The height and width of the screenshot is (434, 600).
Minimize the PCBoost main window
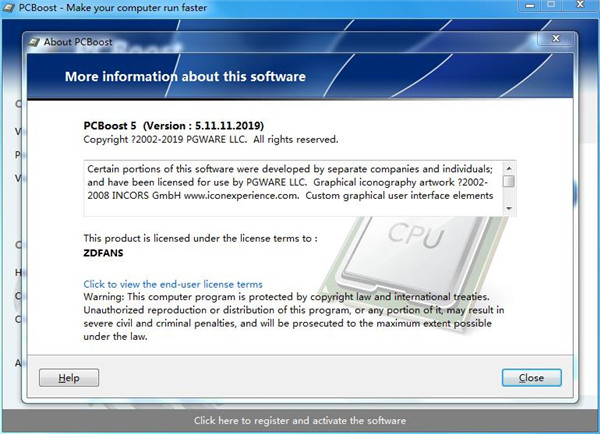(x=530, y=5)
